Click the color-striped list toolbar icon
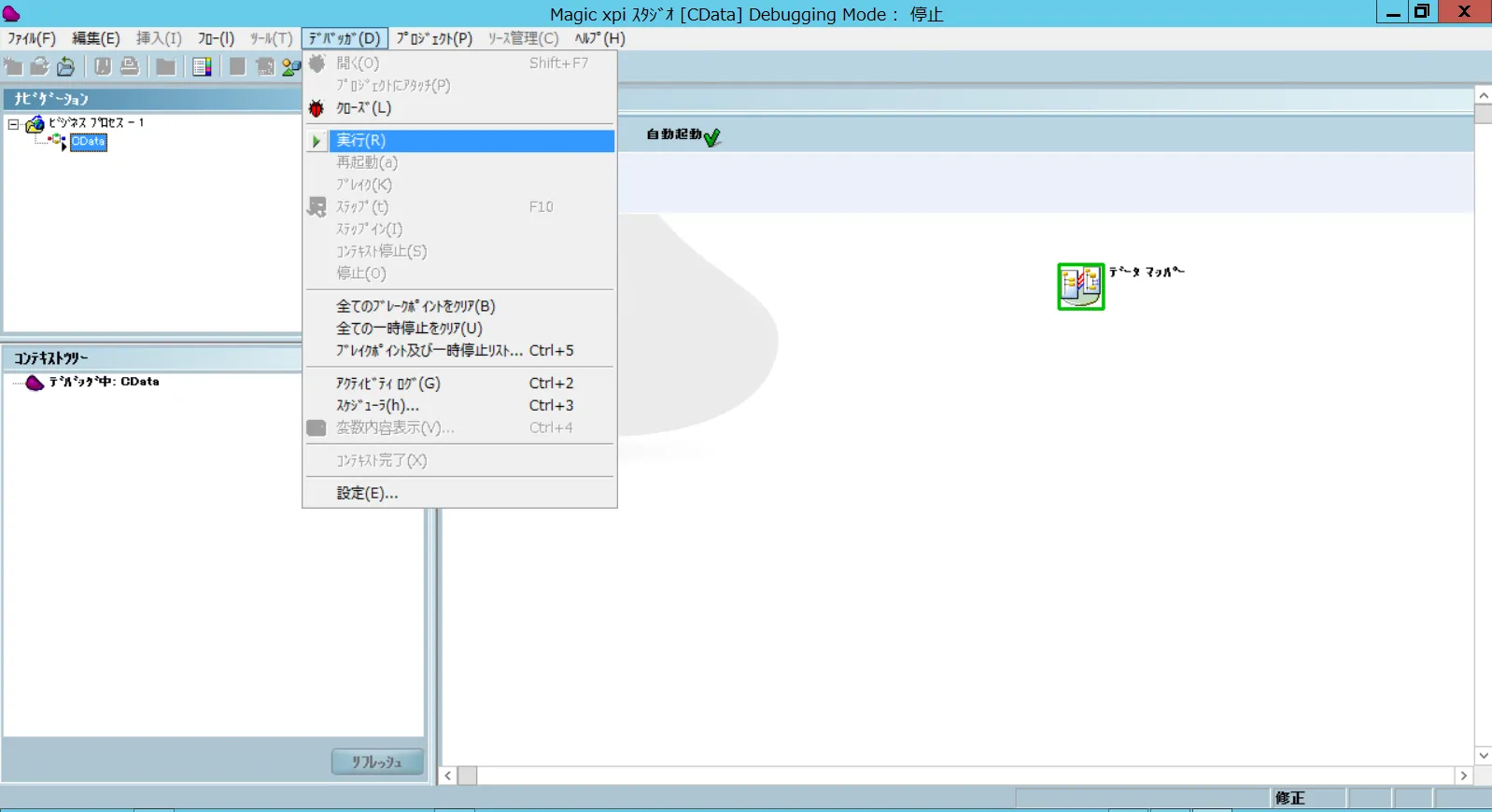Image resolution: width=1492 pixels, height=812 pixels. pyautogui.click(x=202, y=66)
